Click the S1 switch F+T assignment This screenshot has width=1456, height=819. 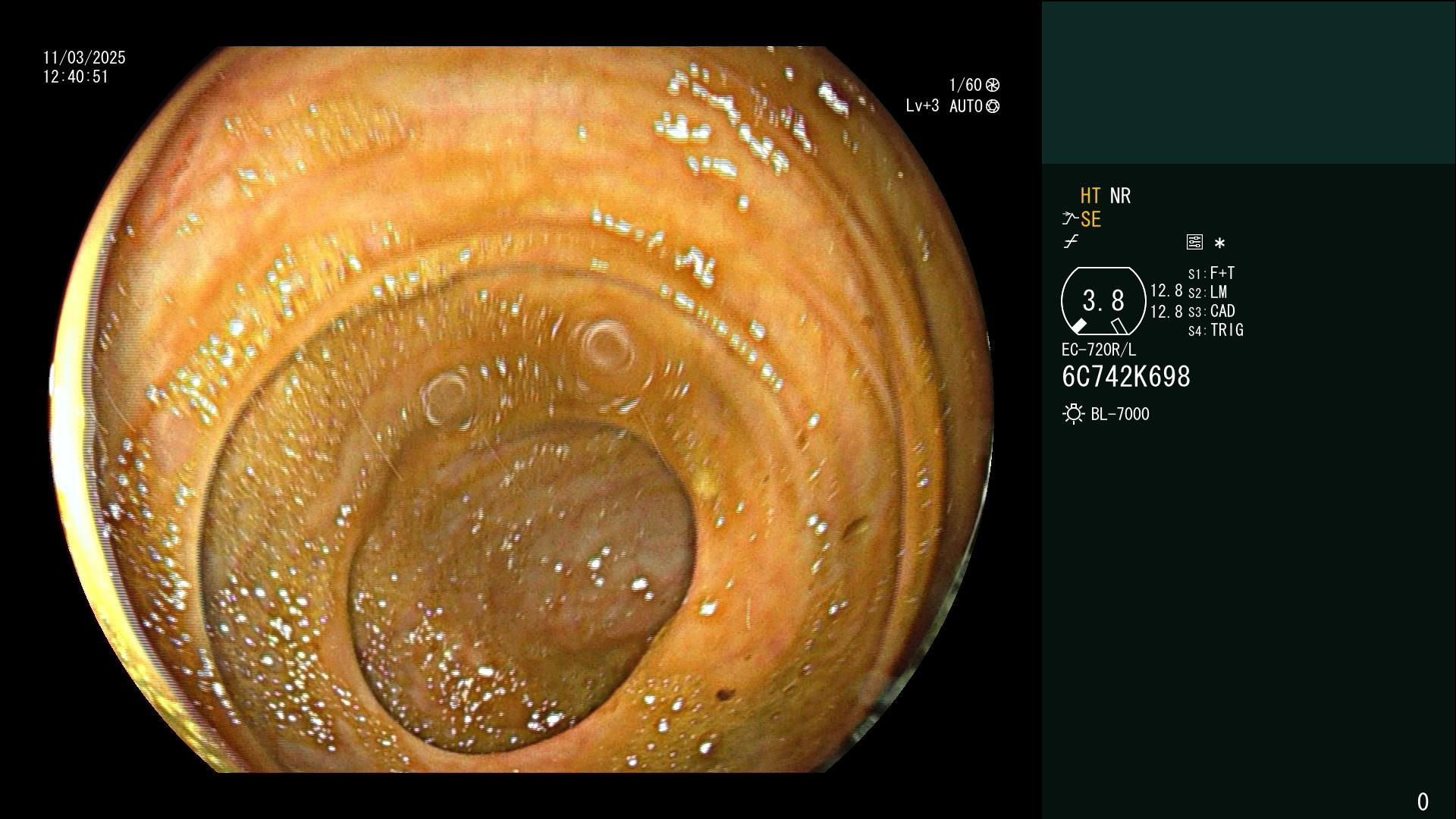click(x=1211, y=273)
